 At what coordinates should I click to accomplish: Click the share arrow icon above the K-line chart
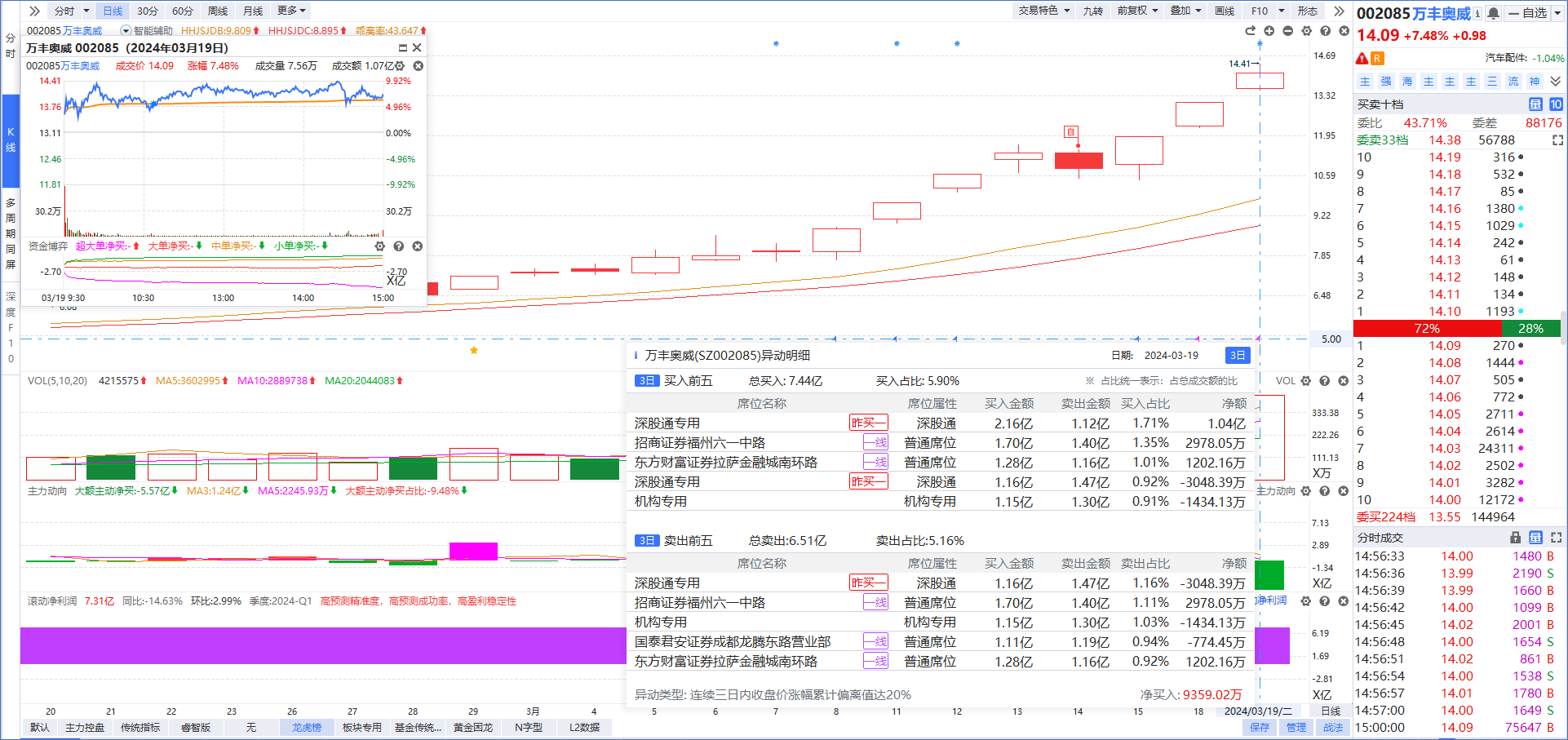[x=1250, y=31]
